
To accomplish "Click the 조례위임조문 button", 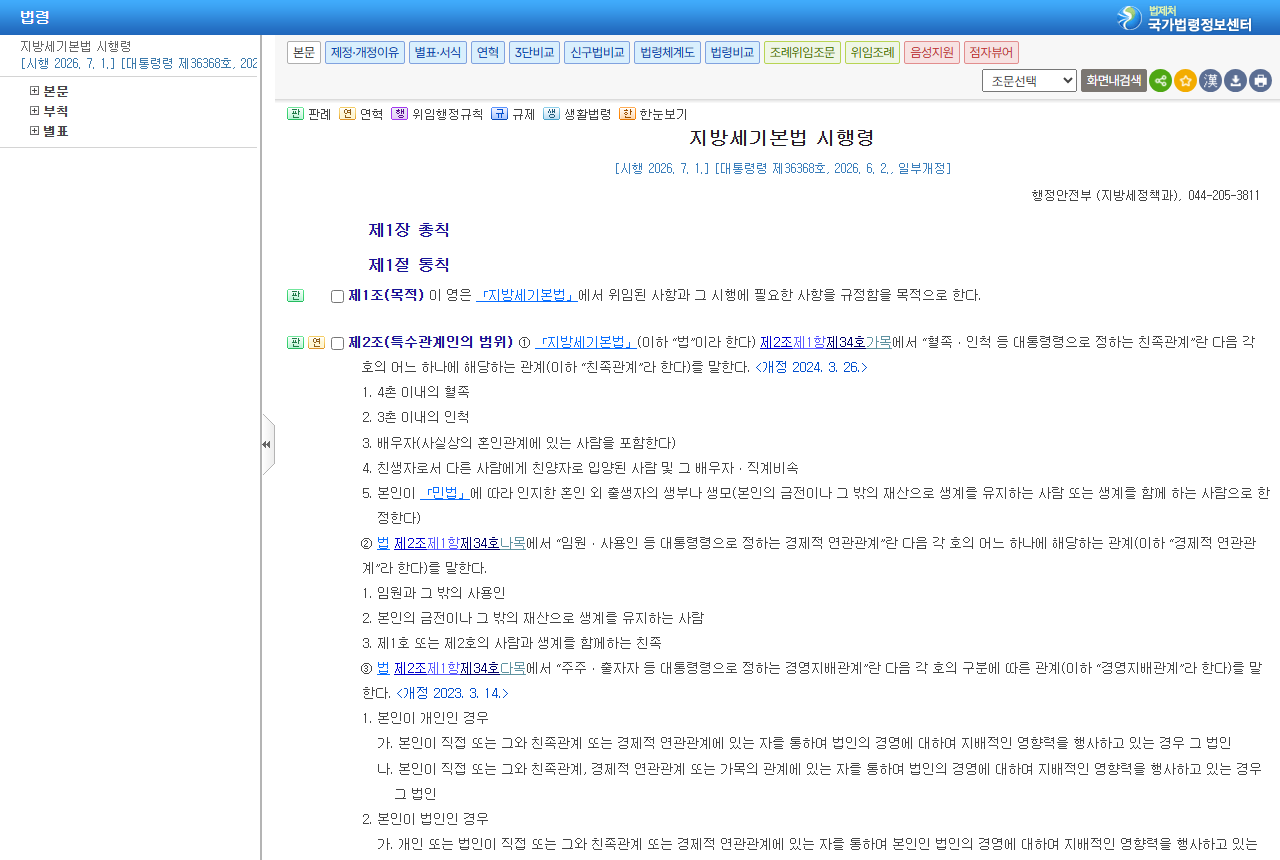I will pos(802,52).
